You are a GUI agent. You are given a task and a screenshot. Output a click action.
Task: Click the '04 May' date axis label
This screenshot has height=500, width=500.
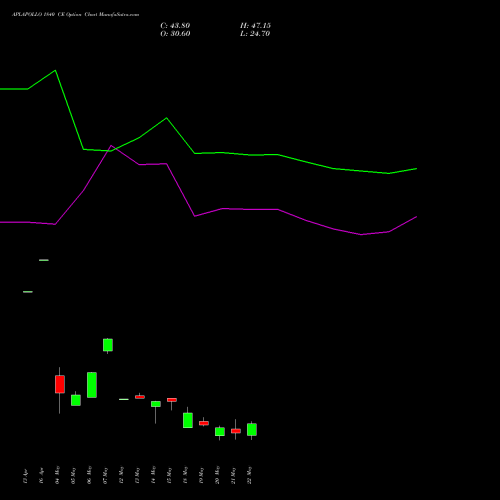[x=57, y=475]
